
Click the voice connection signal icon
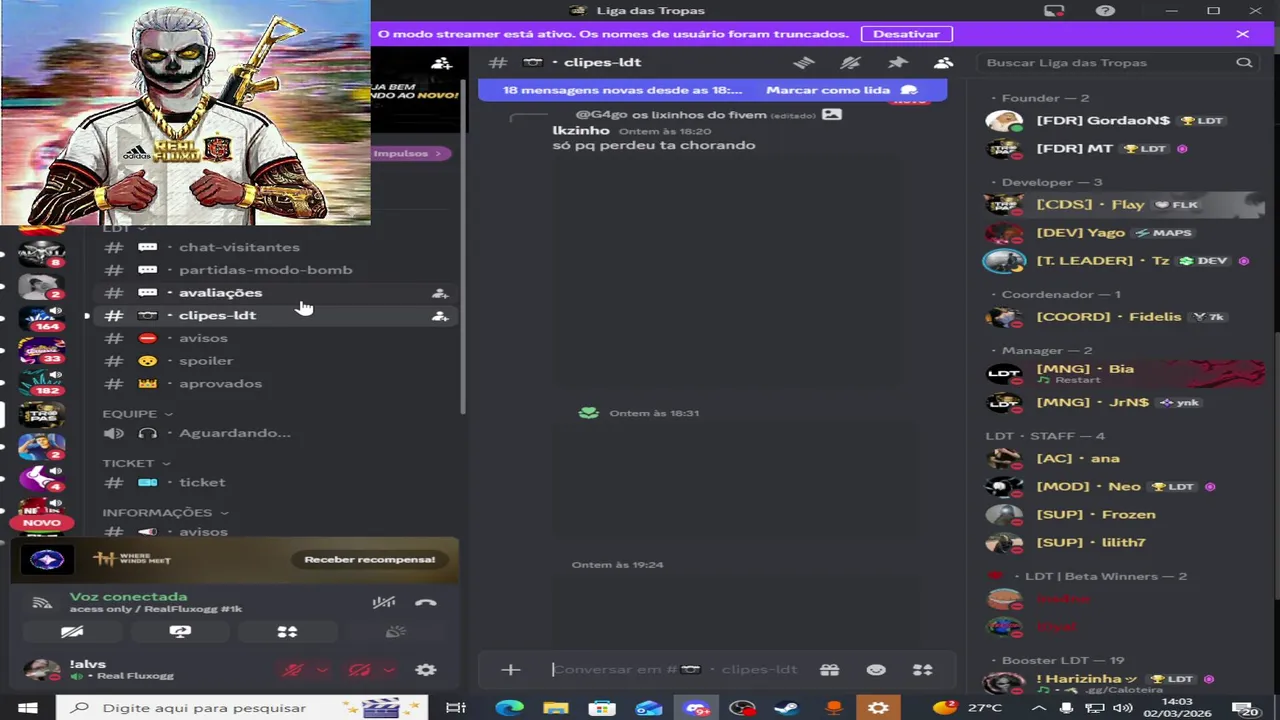coord(42,603)
